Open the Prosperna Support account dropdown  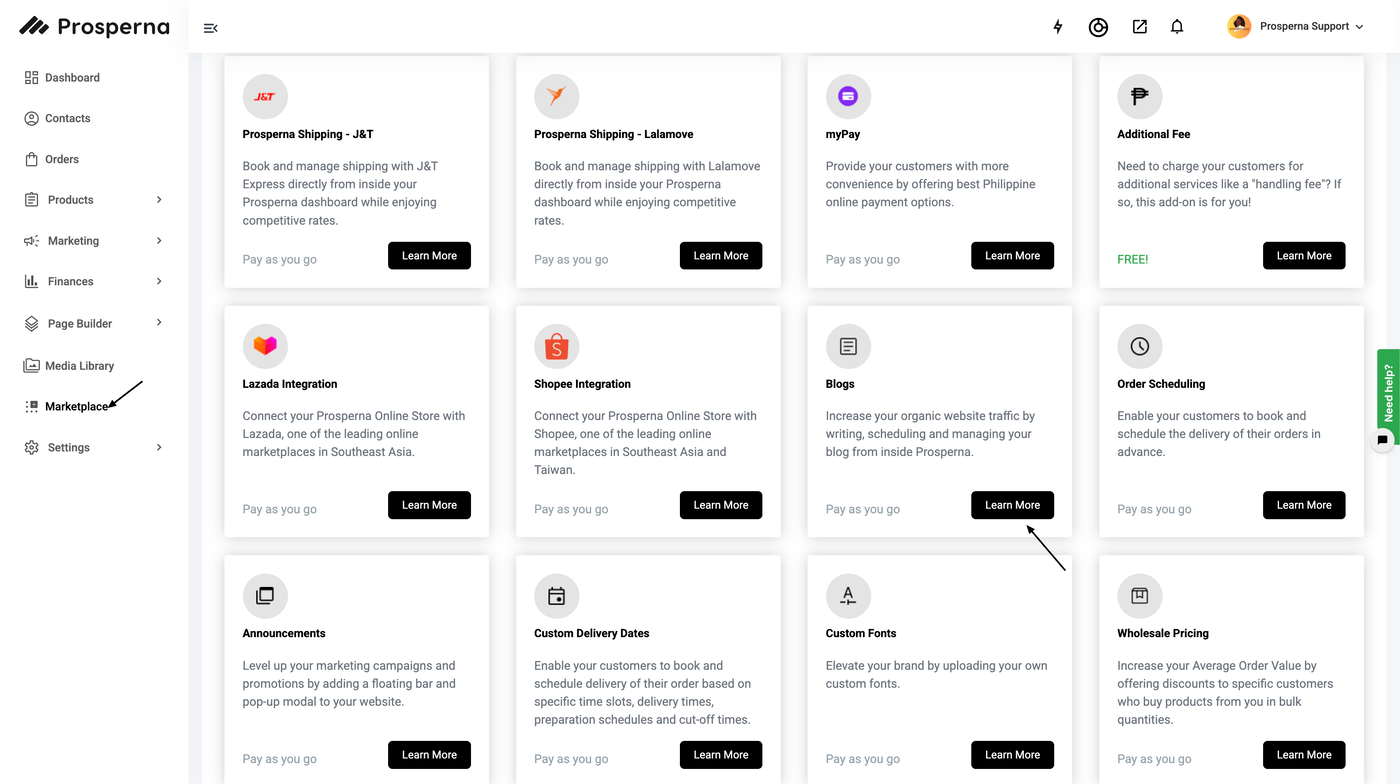(1296, 27)
